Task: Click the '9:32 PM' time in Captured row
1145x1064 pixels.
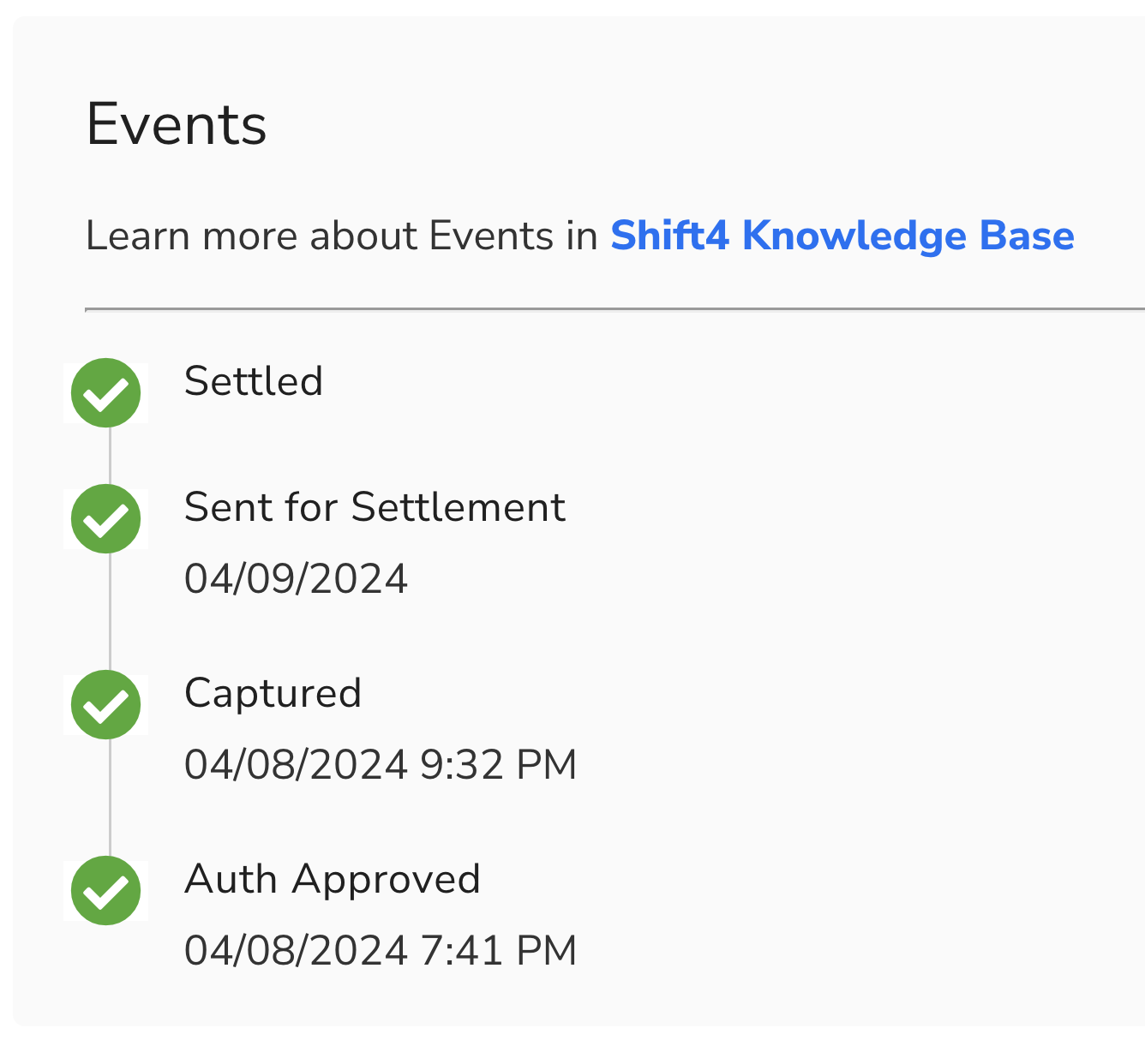Action: (498, 764)
